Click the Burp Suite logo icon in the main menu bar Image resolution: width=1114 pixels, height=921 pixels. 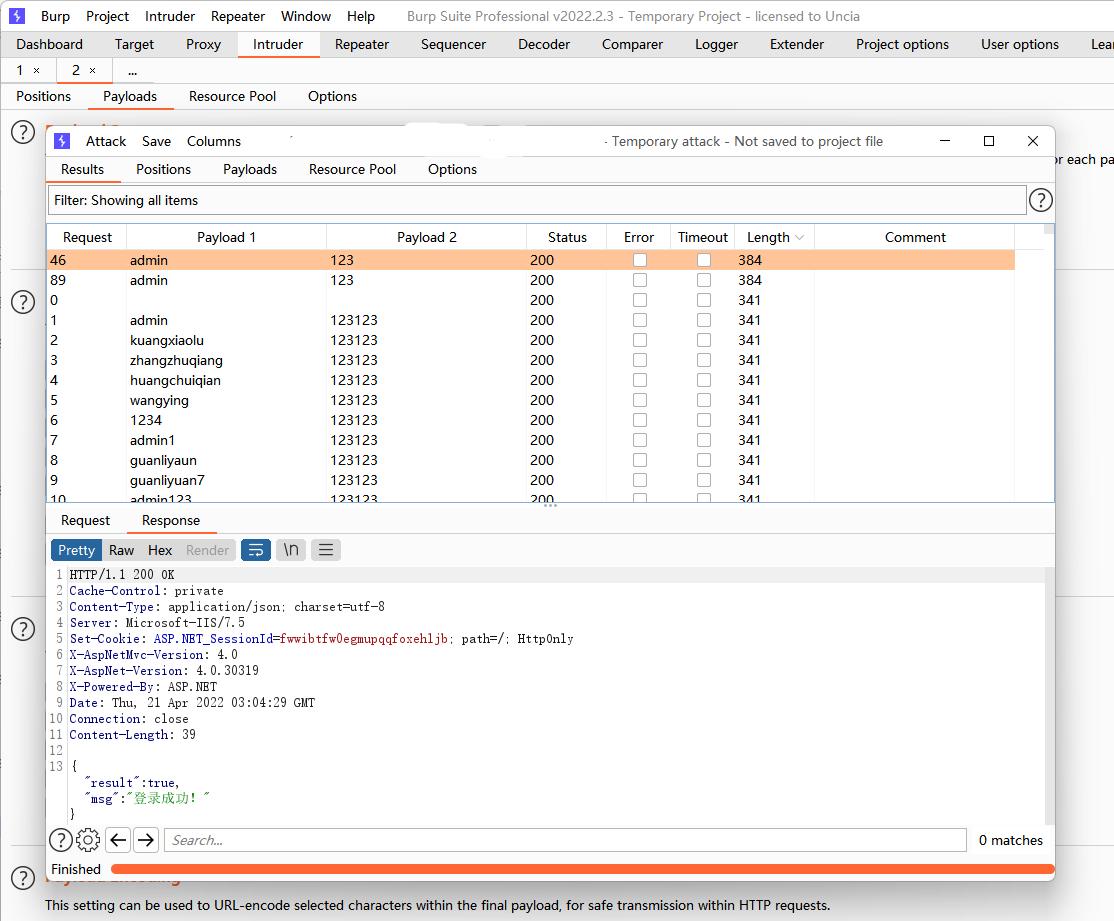click(17, 16)
